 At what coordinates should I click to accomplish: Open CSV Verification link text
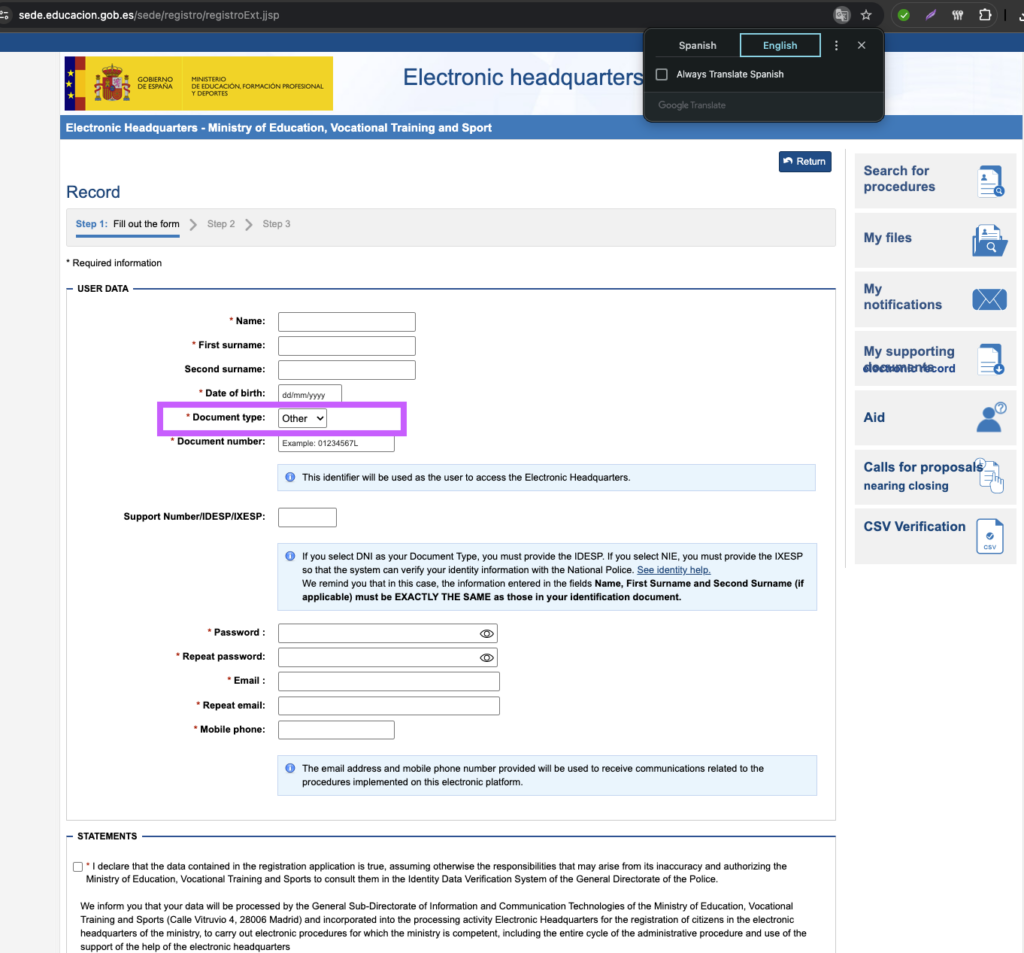[914, 527]
